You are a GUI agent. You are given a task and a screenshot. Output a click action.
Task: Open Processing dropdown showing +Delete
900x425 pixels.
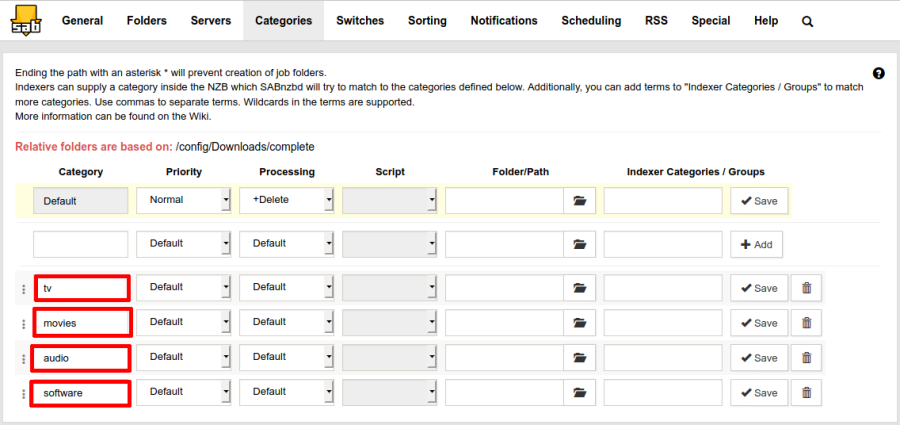(287, 200)
